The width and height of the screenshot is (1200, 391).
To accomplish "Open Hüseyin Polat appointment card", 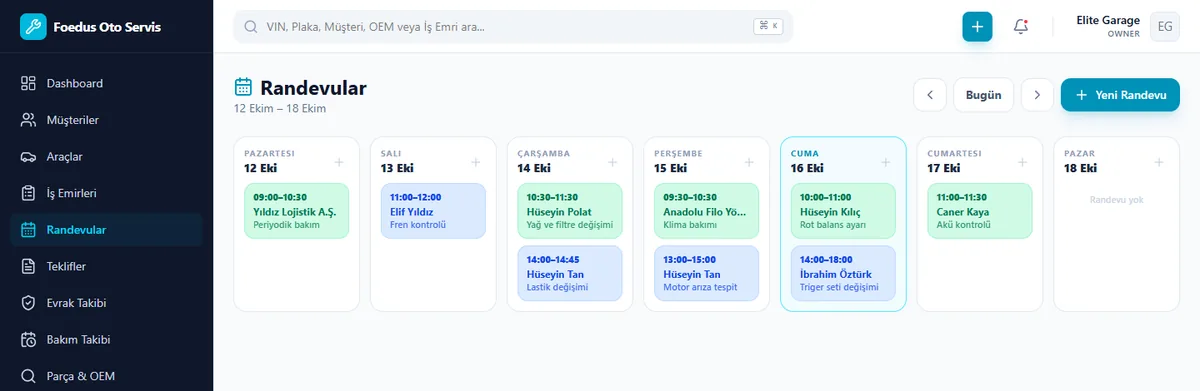I will (x=570, y=211).
